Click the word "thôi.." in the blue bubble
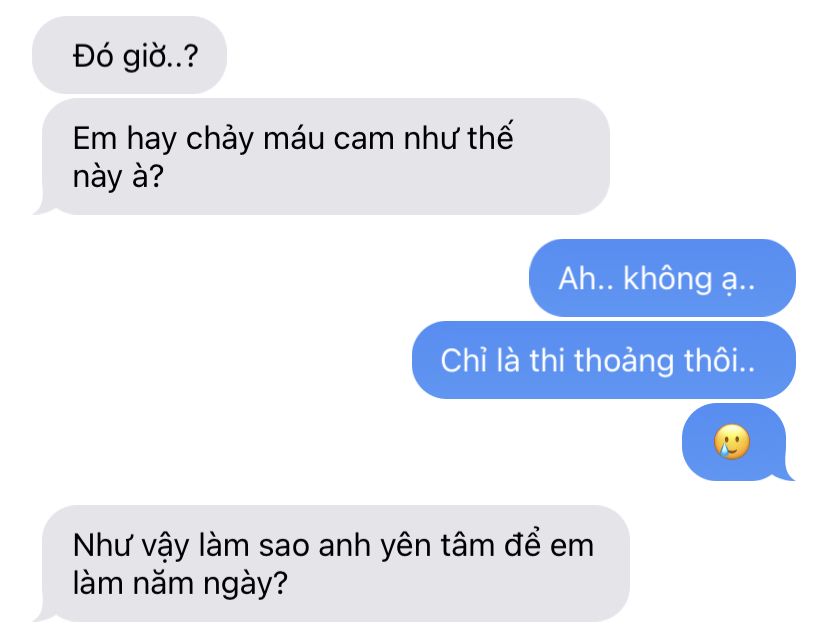Image resolution: width=828 pixels, height=643 pixels. (x=719, y=360)
